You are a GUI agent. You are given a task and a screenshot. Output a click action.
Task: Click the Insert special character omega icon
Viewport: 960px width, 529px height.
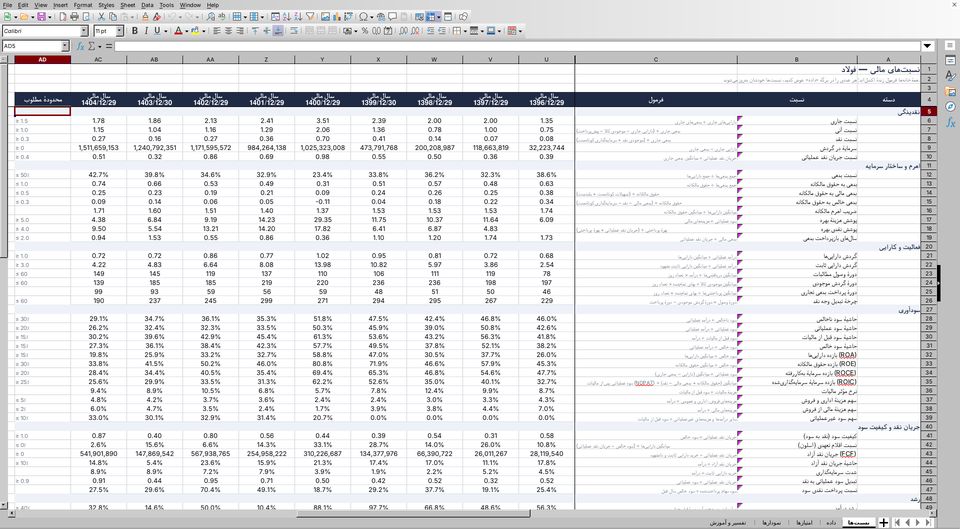[x=363, y=17]
